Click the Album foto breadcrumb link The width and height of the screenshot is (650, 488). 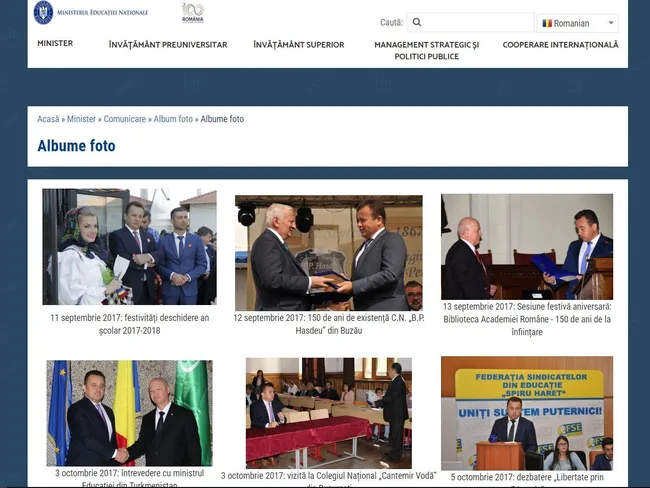173,119
